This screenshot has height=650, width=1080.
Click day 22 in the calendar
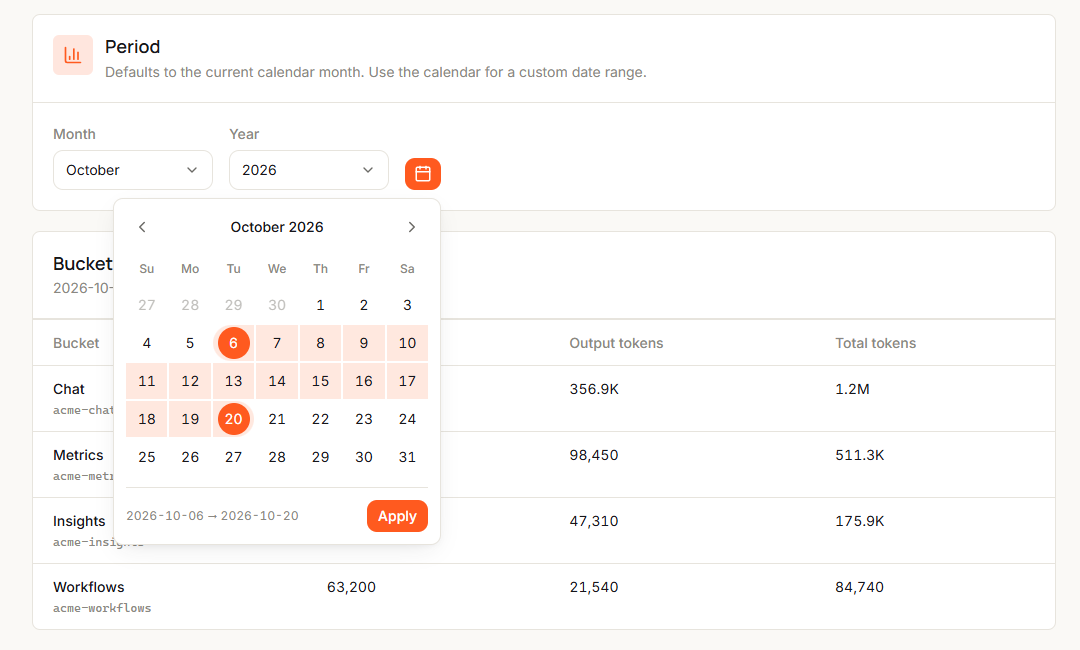(320, 419)
